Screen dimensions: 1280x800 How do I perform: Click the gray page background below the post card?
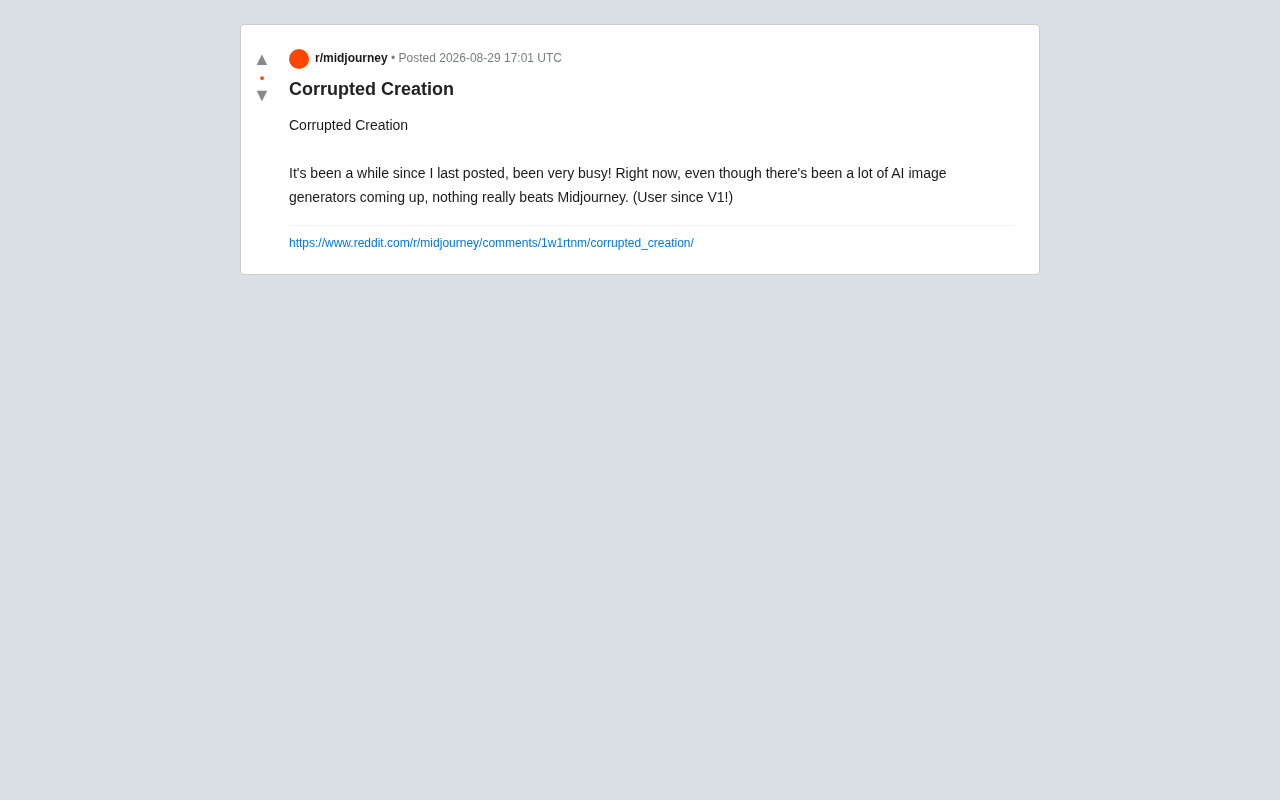pyautogui.click(x=640, y=540)
